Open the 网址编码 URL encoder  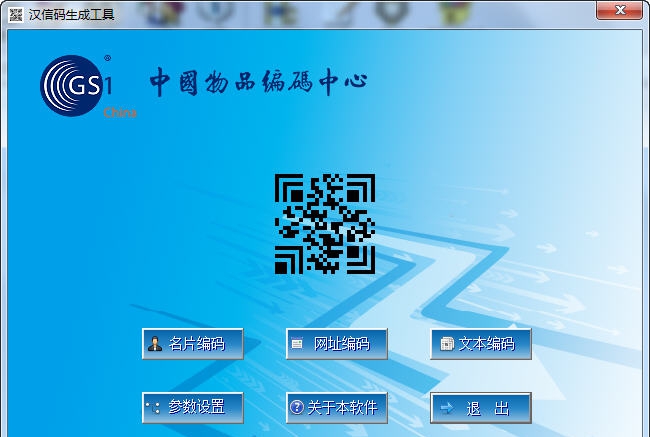pyautogui.click(x=337, y=344)
